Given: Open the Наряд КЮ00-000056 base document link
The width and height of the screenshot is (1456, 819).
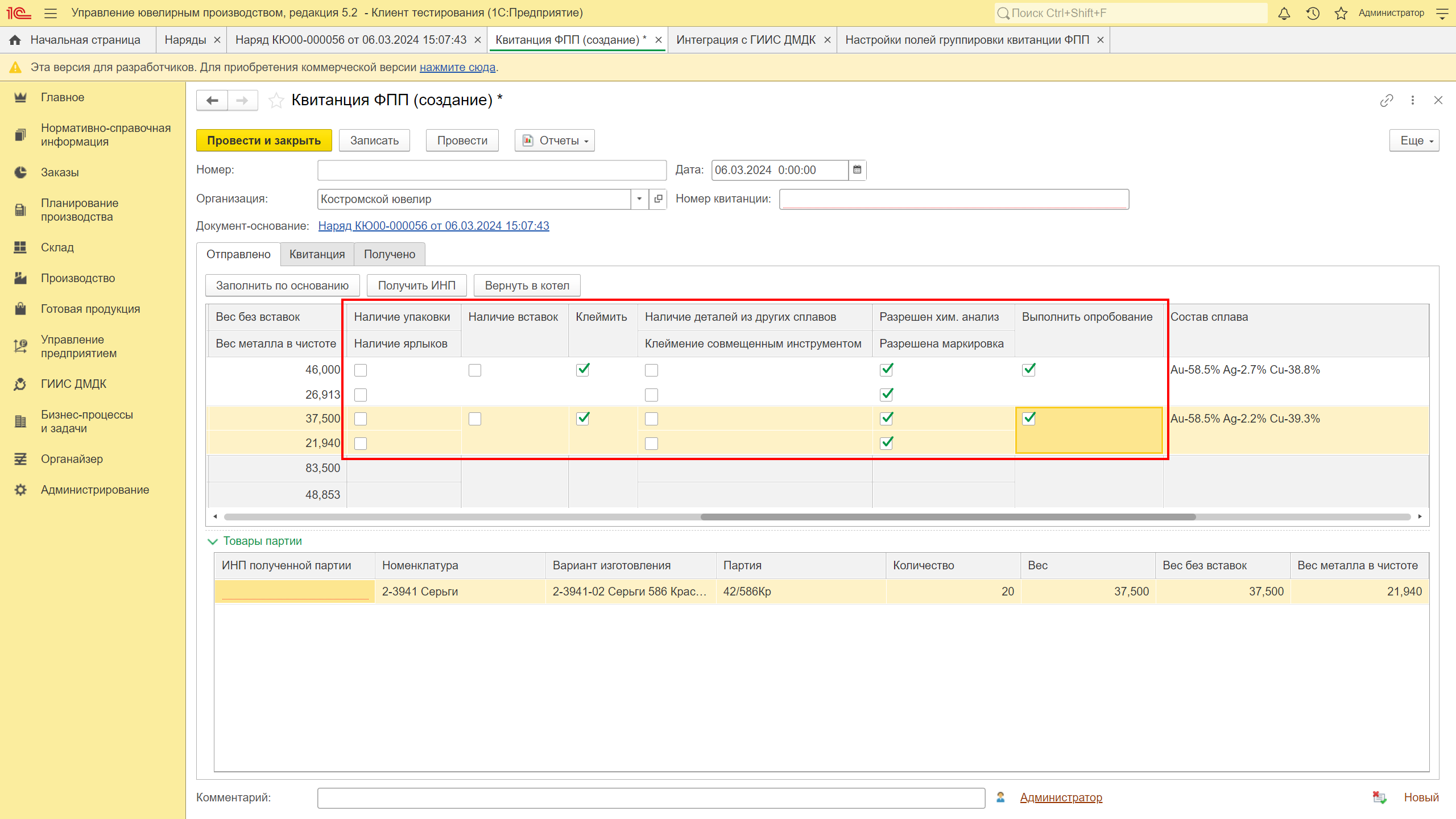Looking at the screenshot, I should point(433,226).
